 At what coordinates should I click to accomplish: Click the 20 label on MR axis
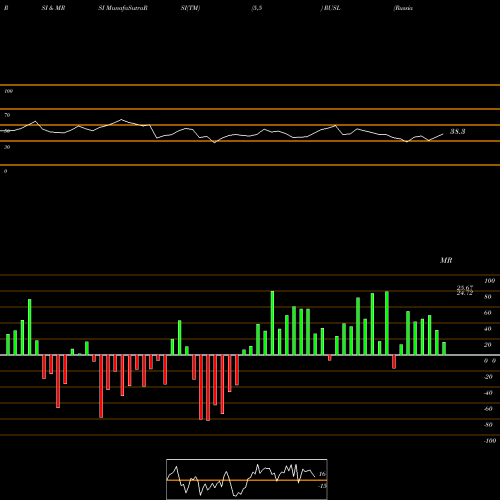point(487,345)
